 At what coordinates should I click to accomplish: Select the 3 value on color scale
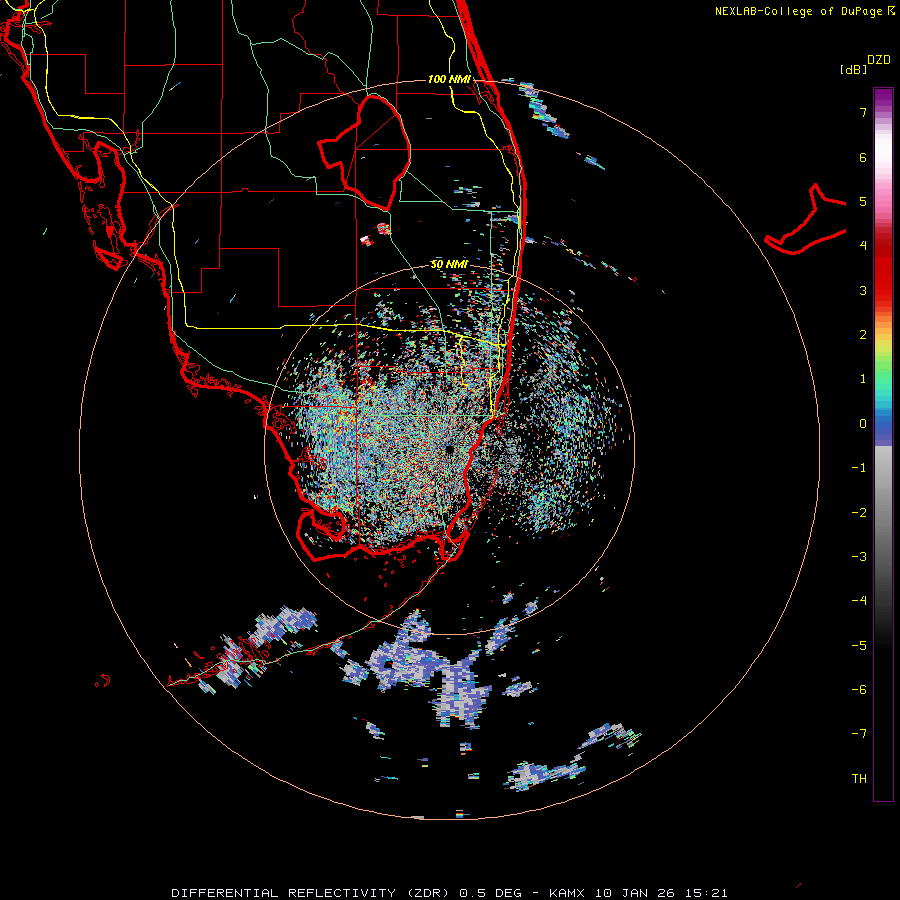tap(863, 290)
